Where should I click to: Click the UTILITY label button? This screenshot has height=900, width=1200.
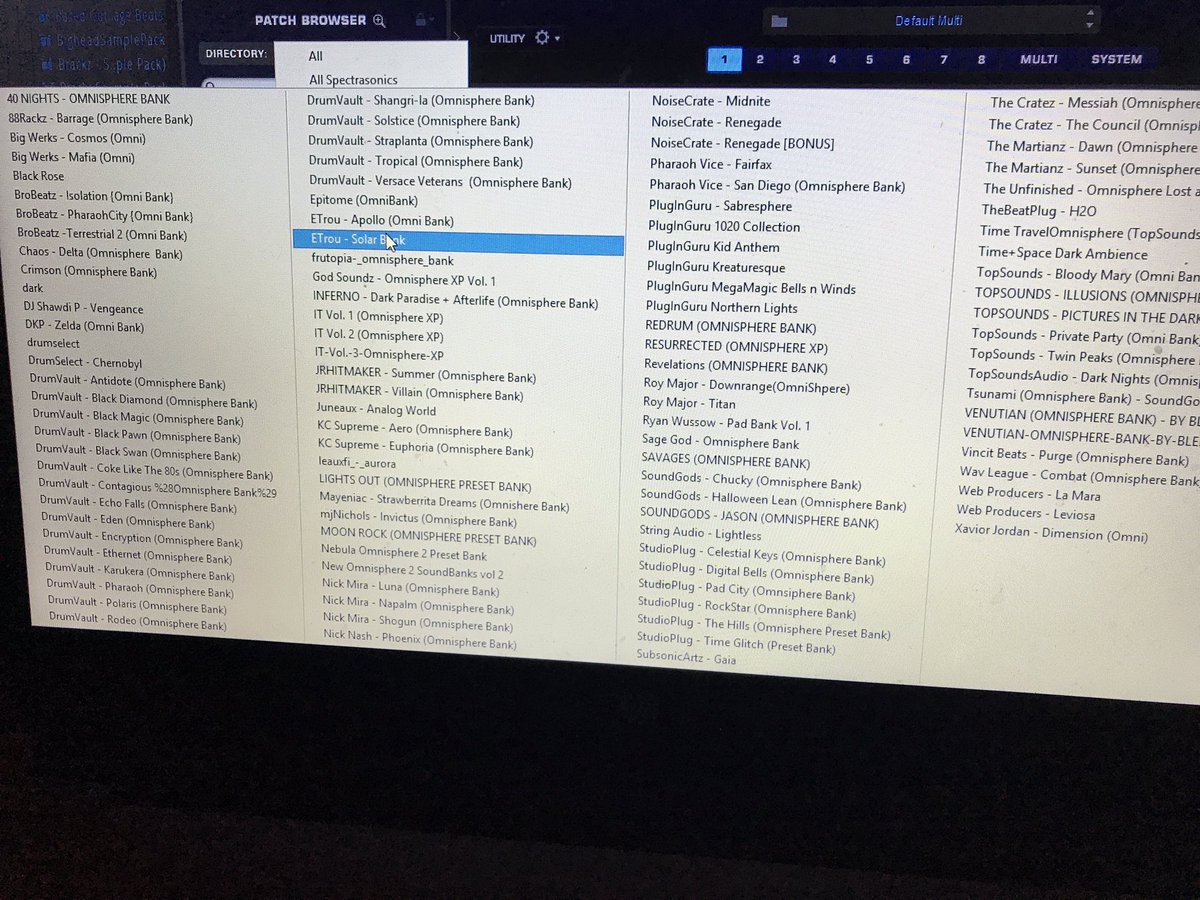[x=507, y=38]
